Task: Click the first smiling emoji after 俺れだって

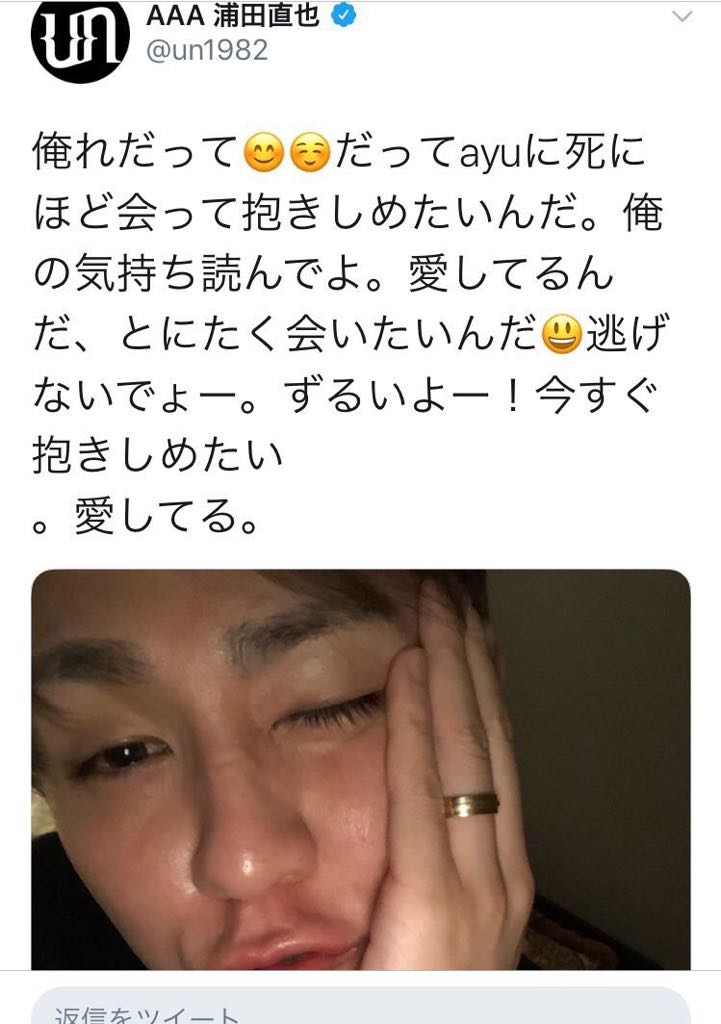Action: (263, 154)
